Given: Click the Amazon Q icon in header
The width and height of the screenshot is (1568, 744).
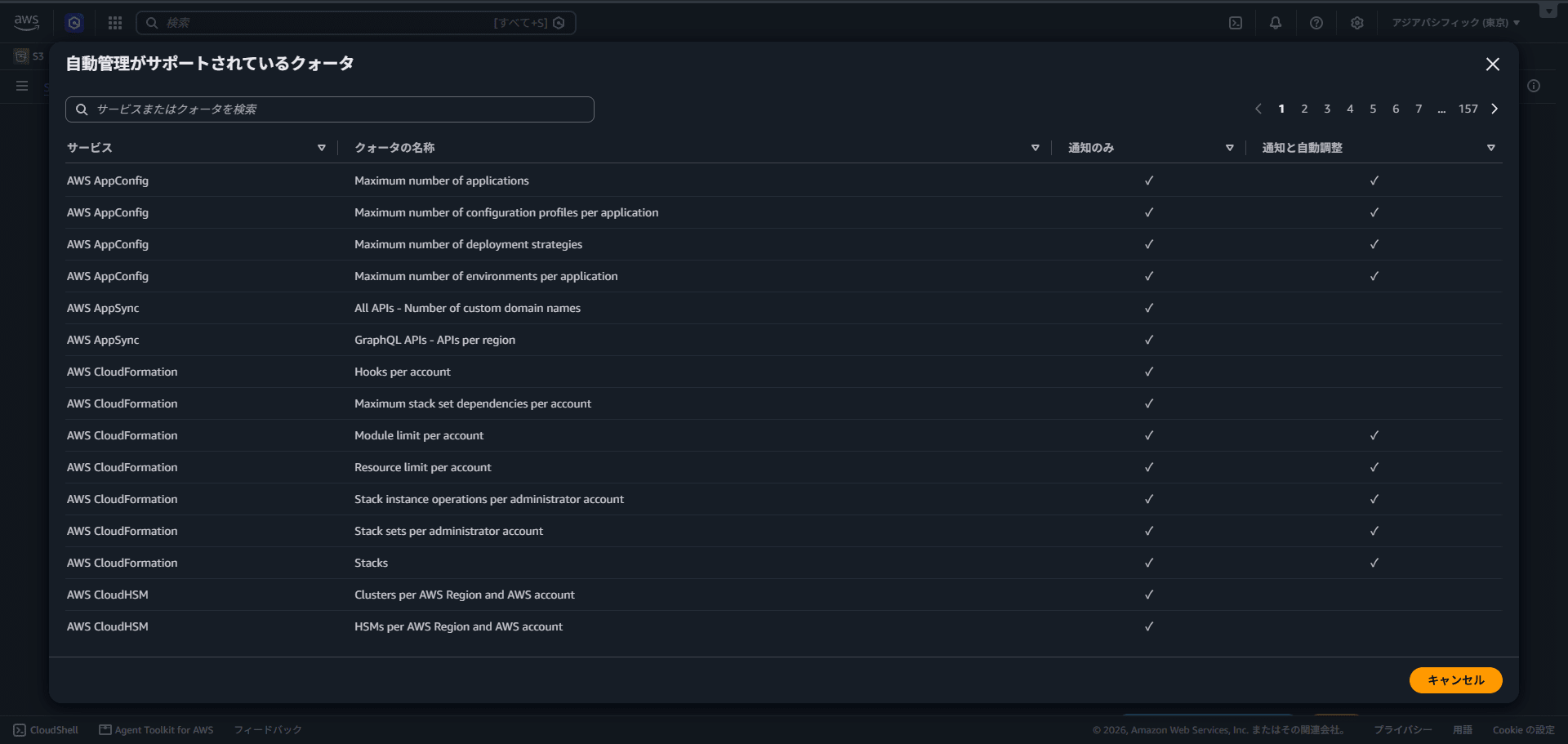Looking at the screenshot, I should pyautogui.click(x=74, y=23).
